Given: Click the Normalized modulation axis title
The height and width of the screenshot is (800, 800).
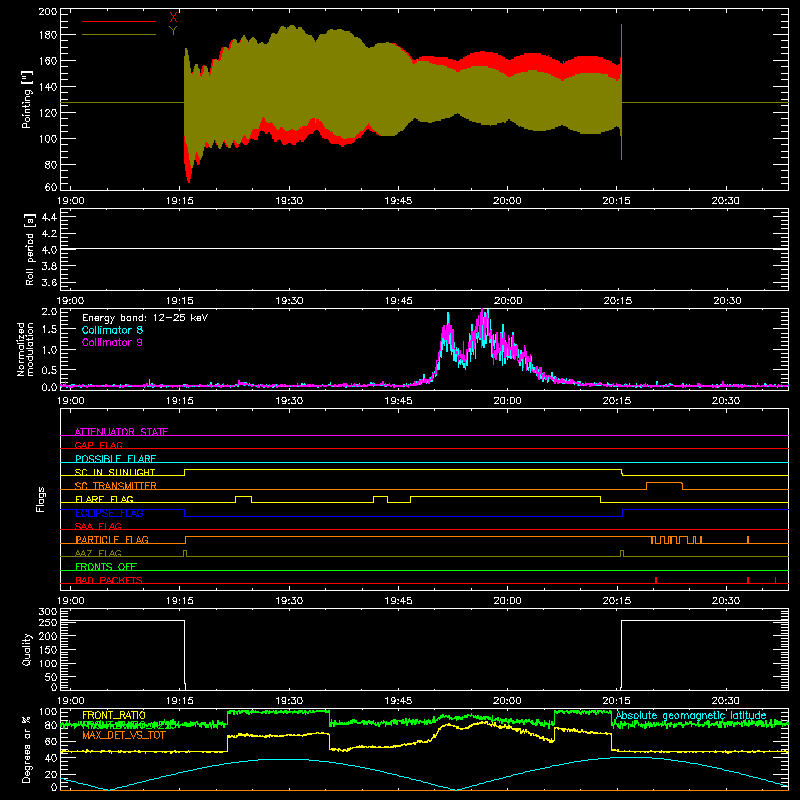Looking at the screenshot, I should (x=25, y=349).
